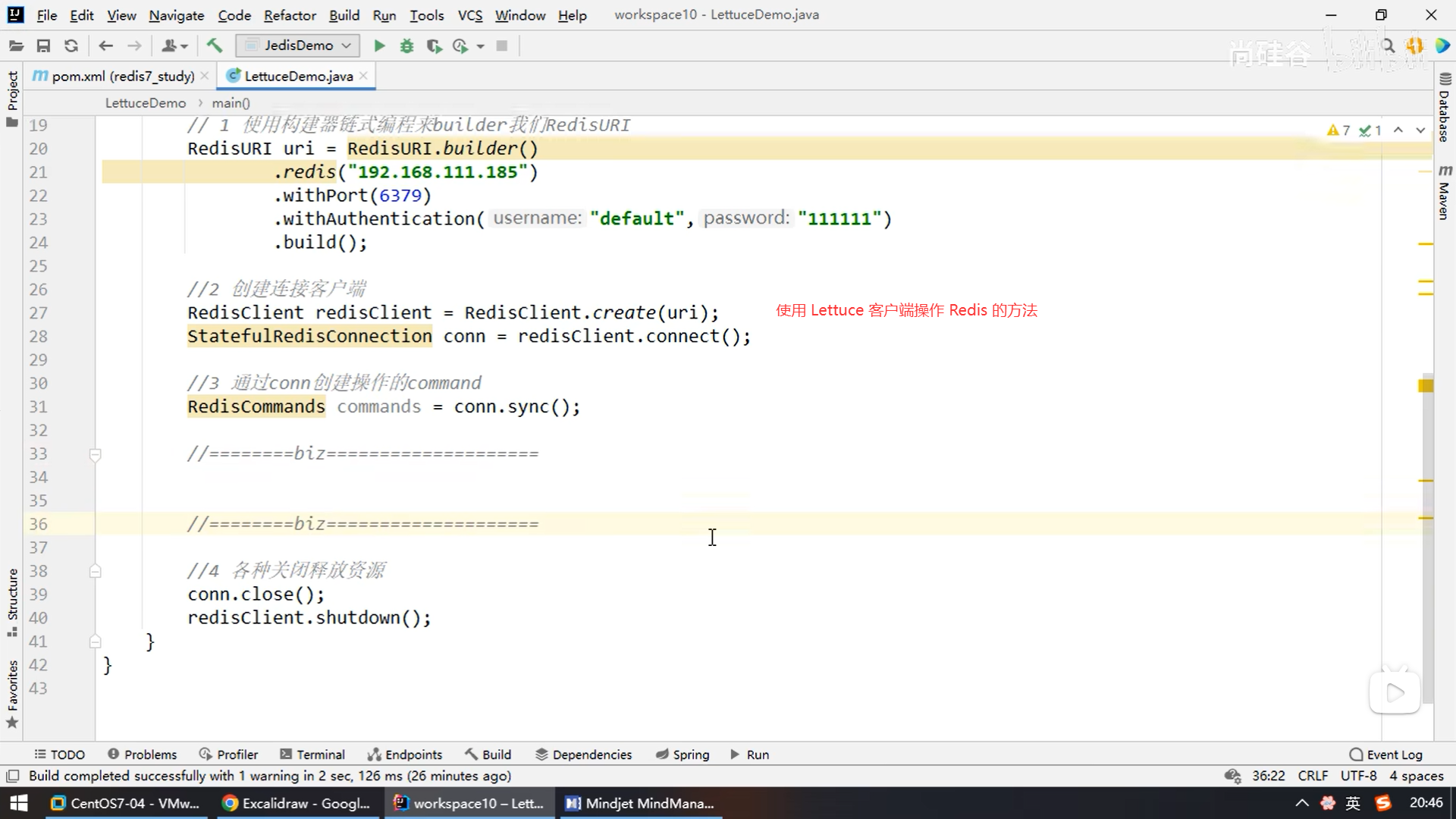
Task: Run JedisDemo with the green play icon
Action: [379, 46]
